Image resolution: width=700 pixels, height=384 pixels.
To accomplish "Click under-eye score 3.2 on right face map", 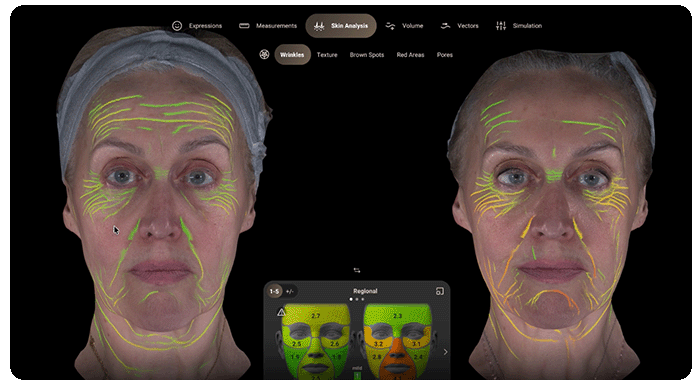I will coord(378,344).
